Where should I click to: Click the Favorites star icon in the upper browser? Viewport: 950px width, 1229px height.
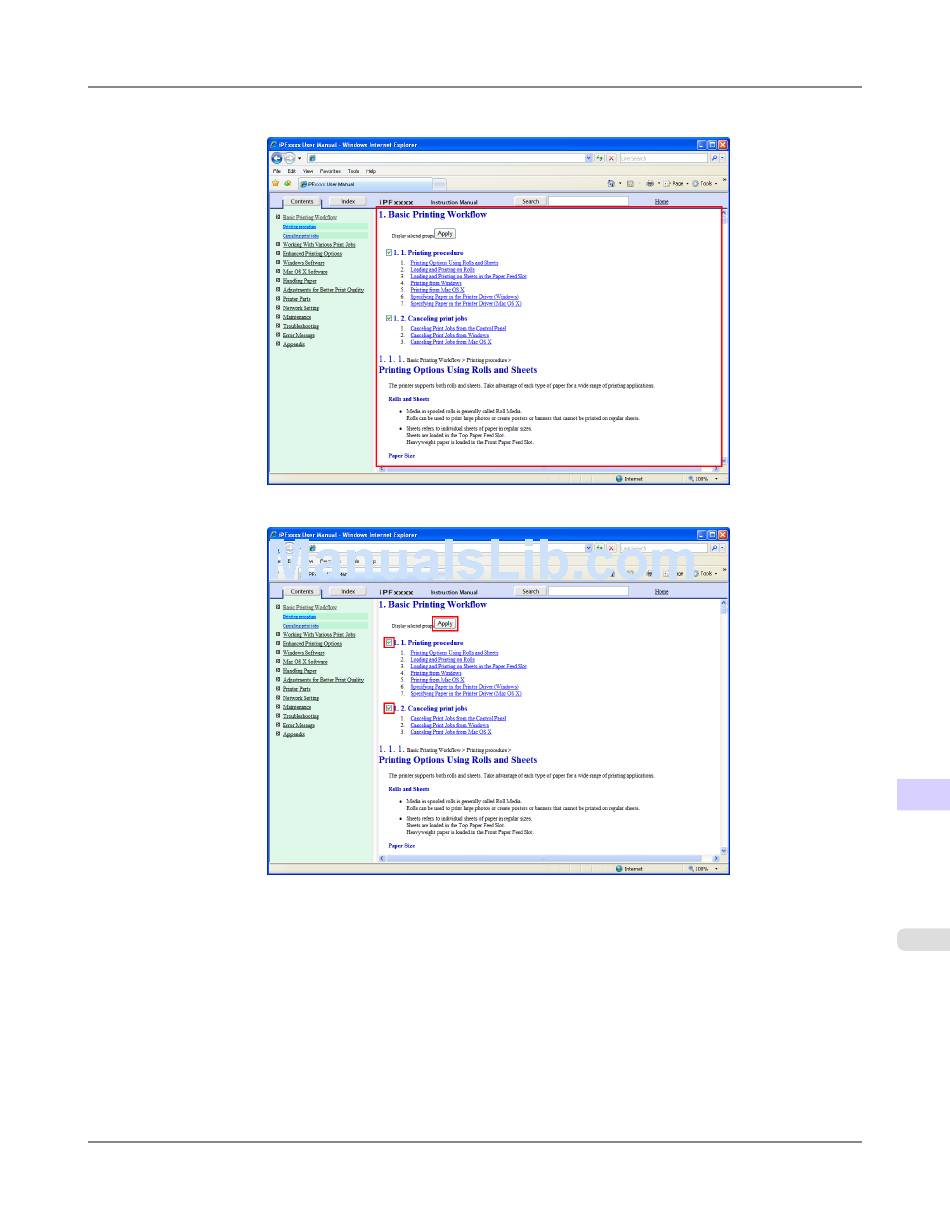point(276,183)
